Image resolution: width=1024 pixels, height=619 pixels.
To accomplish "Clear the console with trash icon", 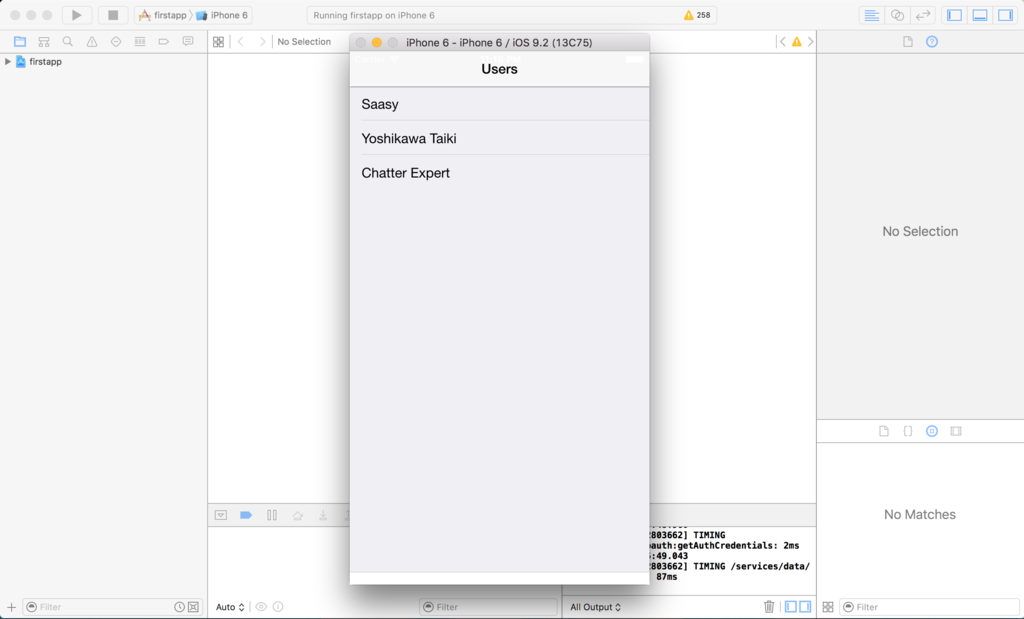I will click(x=769, y=607).
